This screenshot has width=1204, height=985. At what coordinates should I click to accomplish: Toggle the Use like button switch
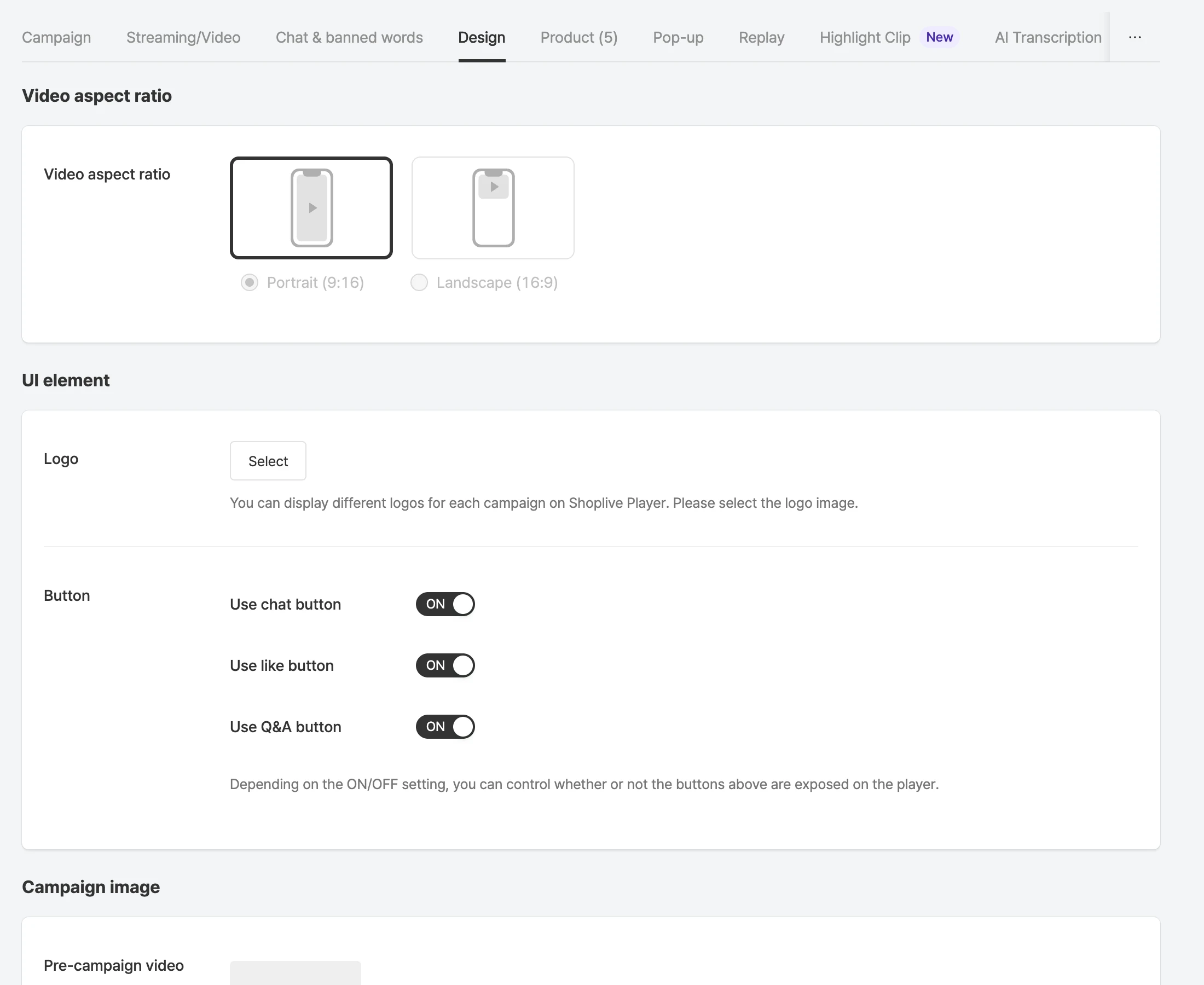coord(445,665)
